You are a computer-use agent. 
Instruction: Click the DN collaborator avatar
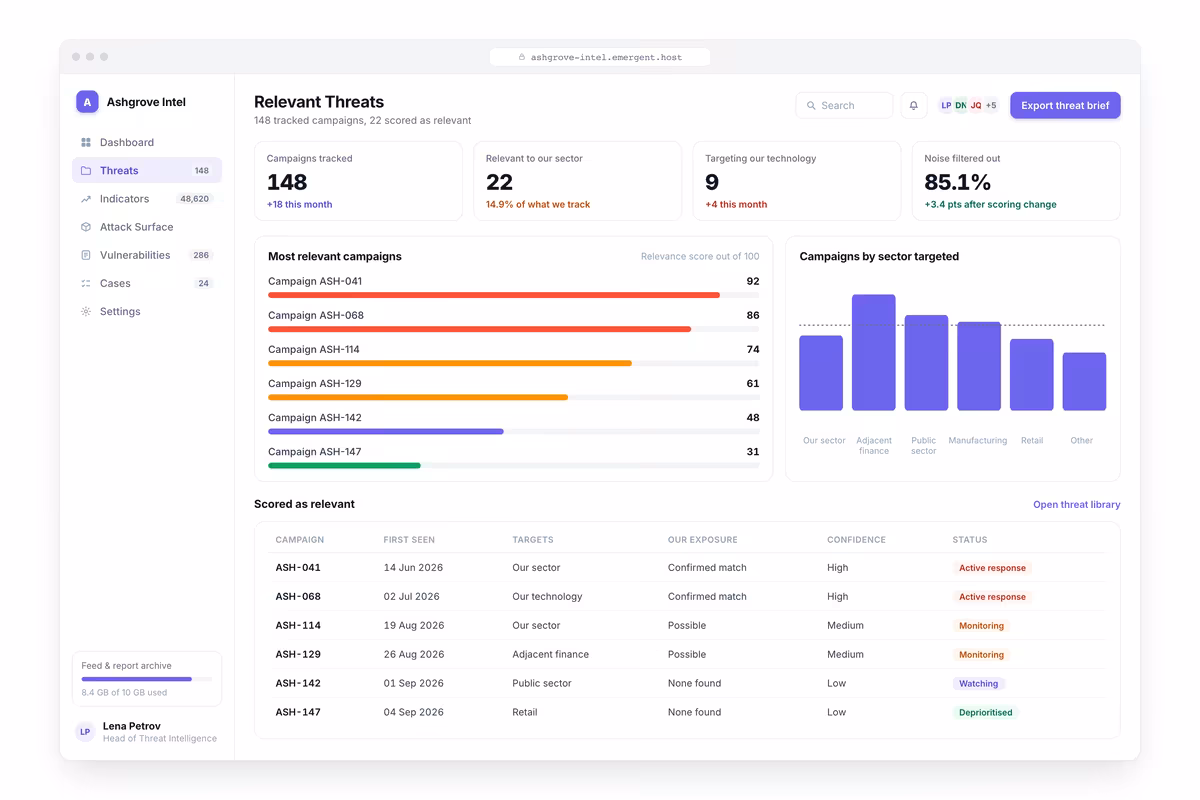(x=961, y=105)
